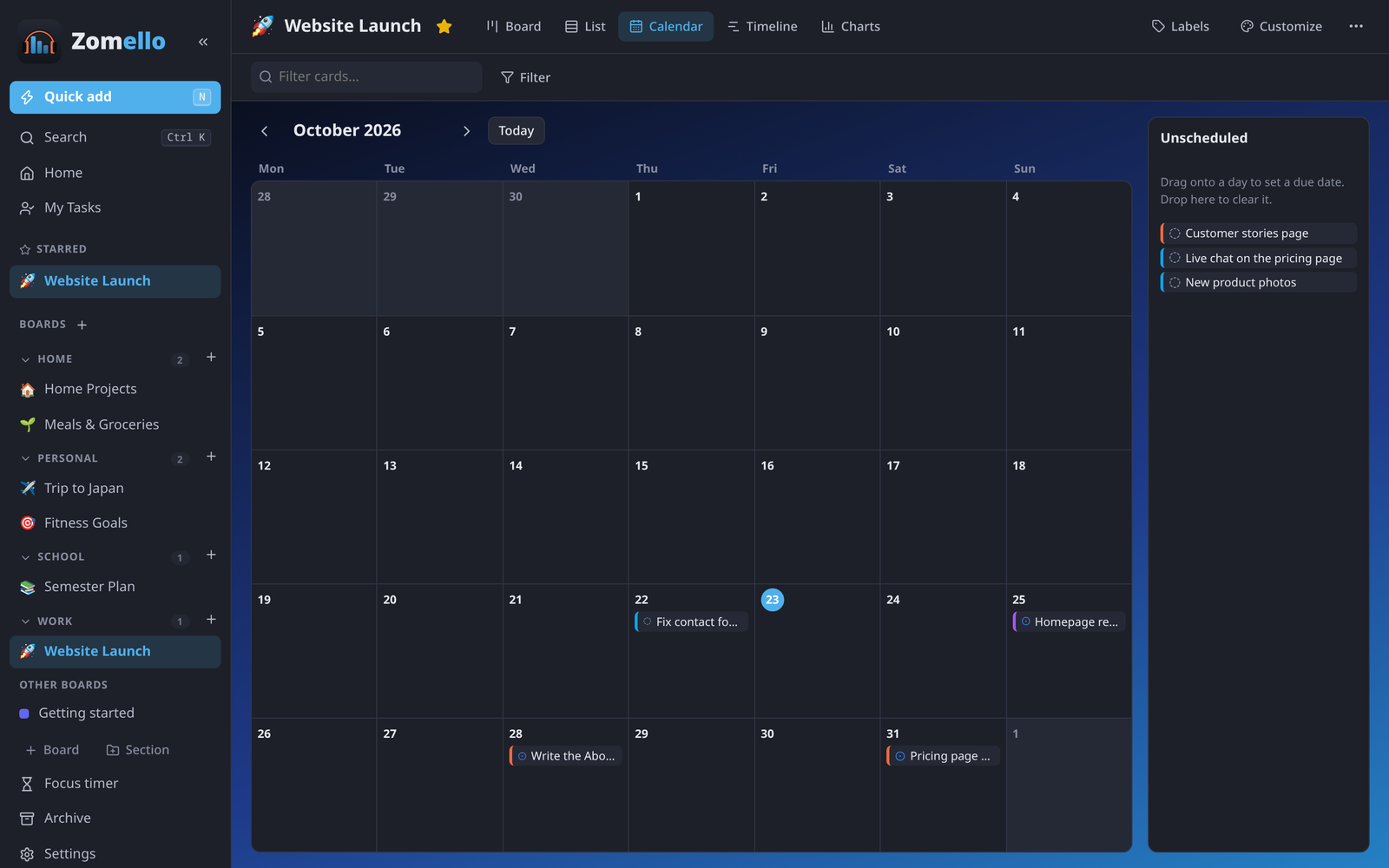This screenshot has width=1389, height=868.
Task: Collapse the HOME section
Action: click(x=25, y=359)
